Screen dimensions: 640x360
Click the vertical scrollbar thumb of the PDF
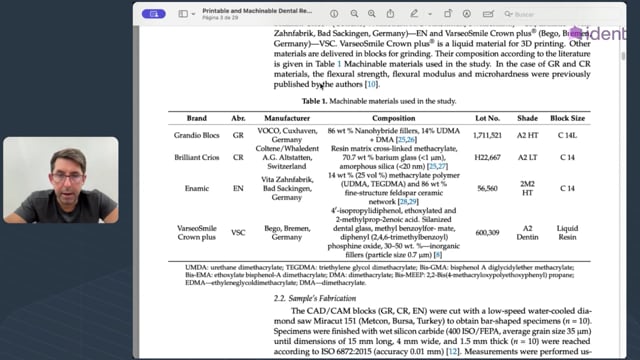pos(623,56)
